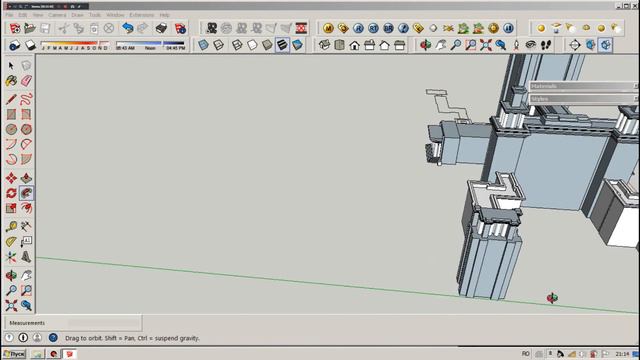640x360 pixels.
Task: Click the V-Ray 'BR' batch render icon
Action: click(388, 28)
